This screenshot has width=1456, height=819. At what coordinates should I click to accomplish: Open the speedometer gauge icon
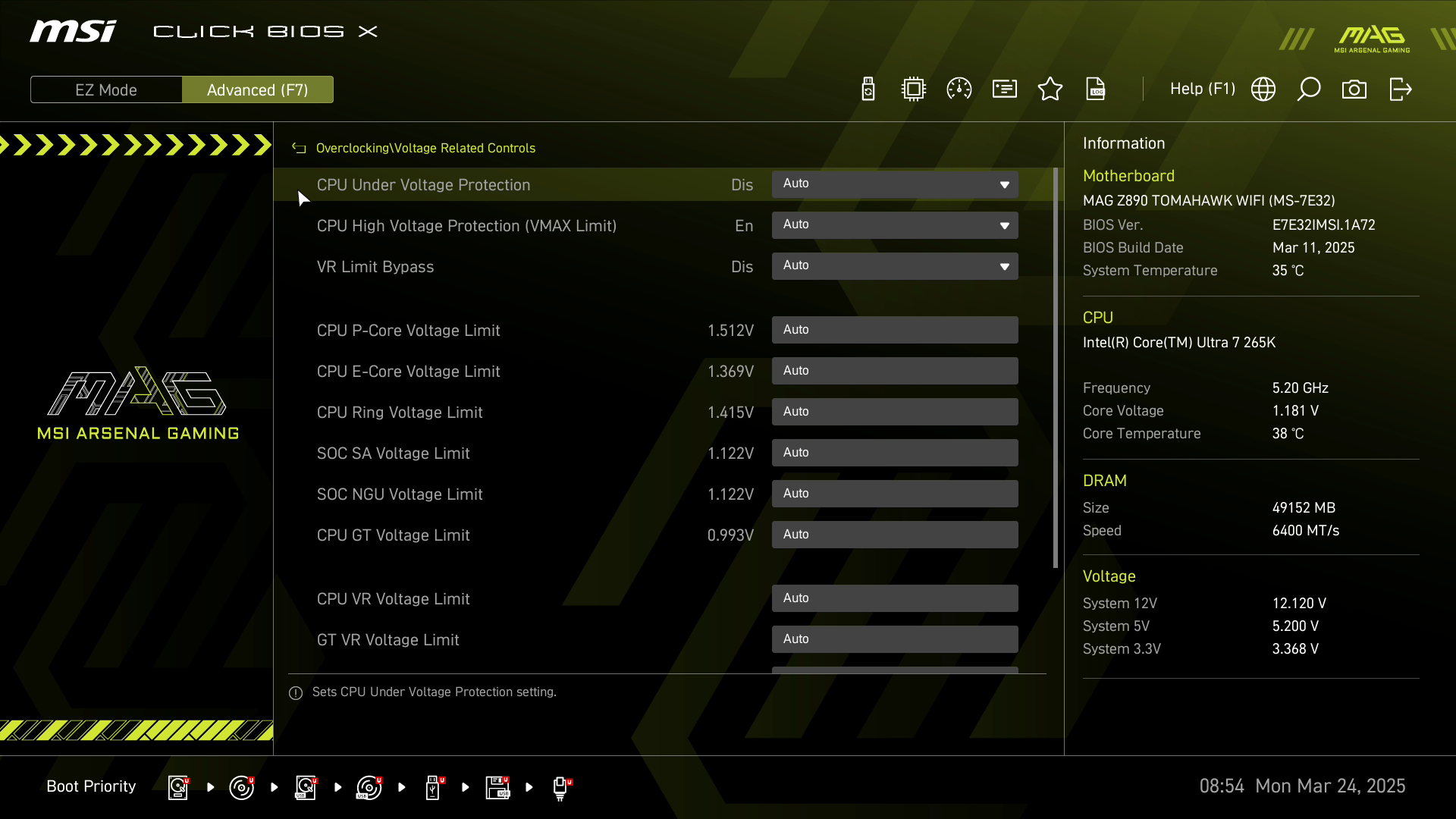pyautogui.click(x=959, y=89)
